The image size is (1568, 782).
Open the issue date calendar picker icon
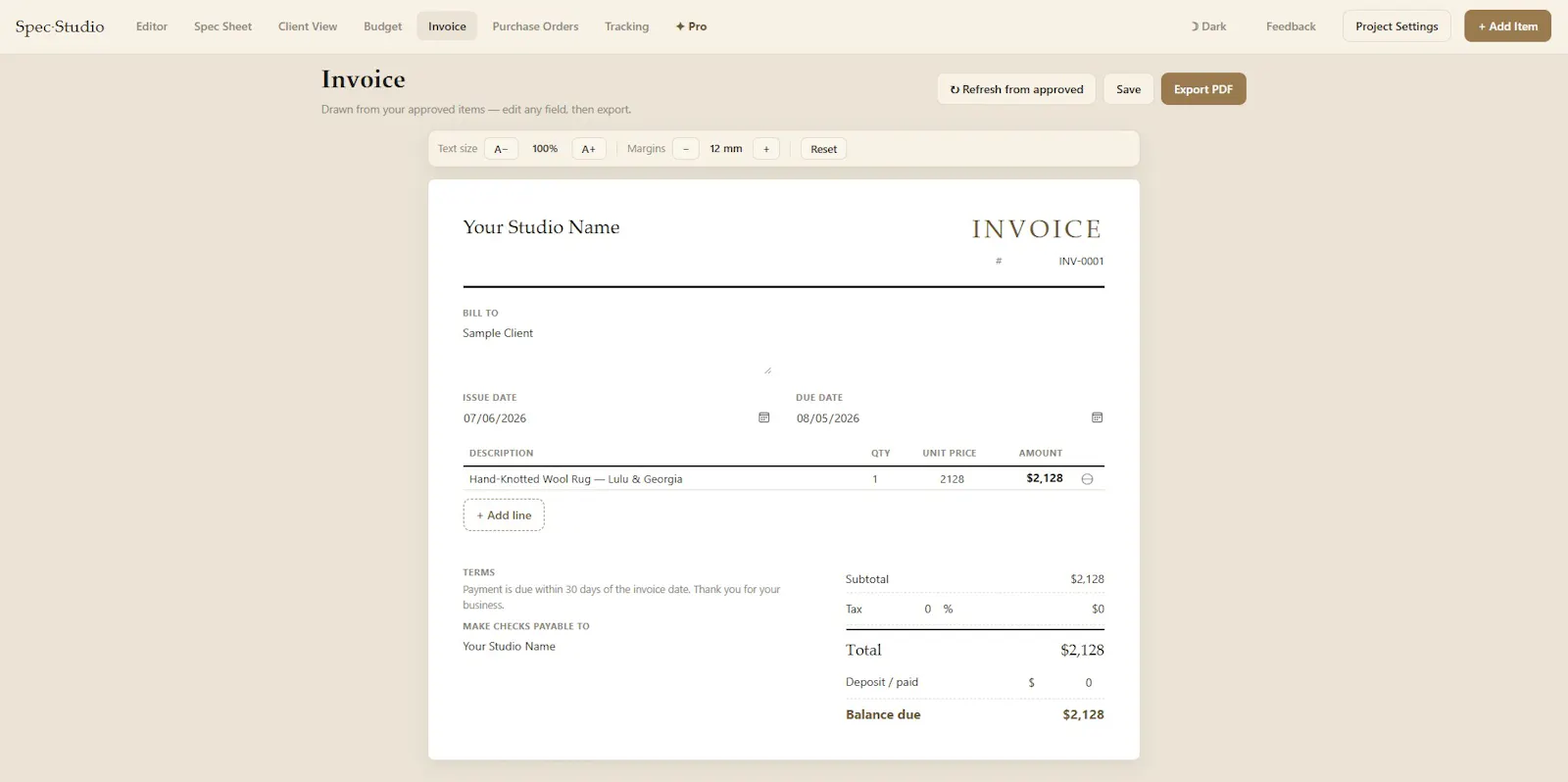tap(763, 417)
